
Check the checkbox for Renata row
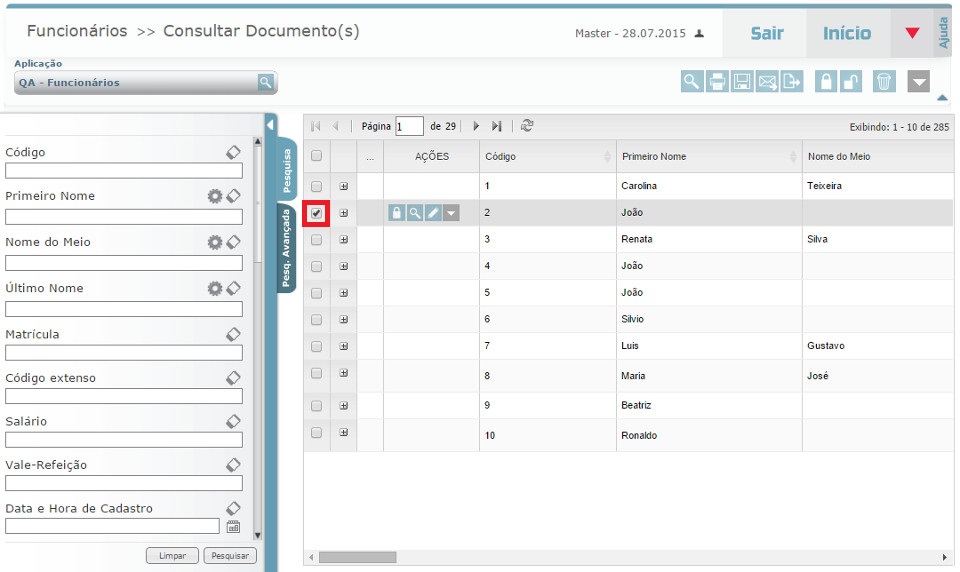(316, 239)
